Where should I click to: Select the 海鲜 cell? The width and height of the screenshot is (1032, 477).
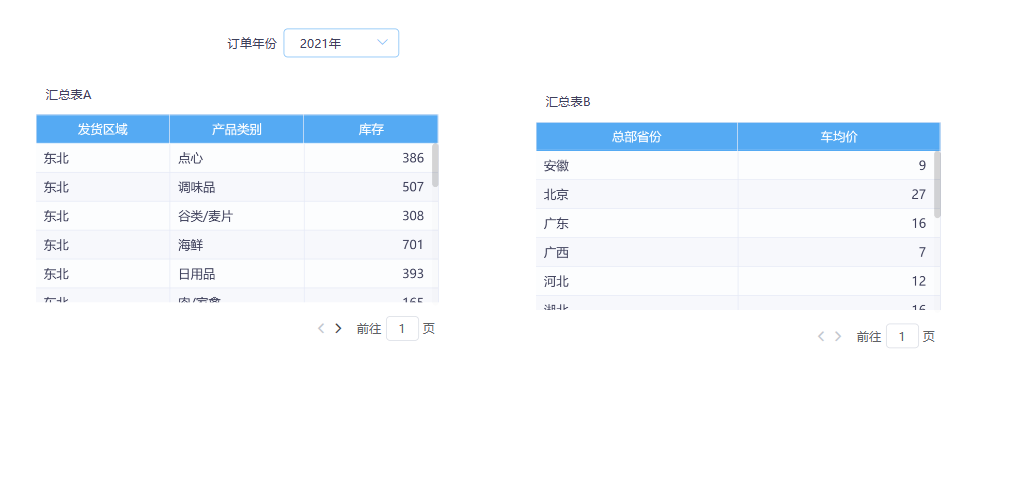tap(237, 245)
